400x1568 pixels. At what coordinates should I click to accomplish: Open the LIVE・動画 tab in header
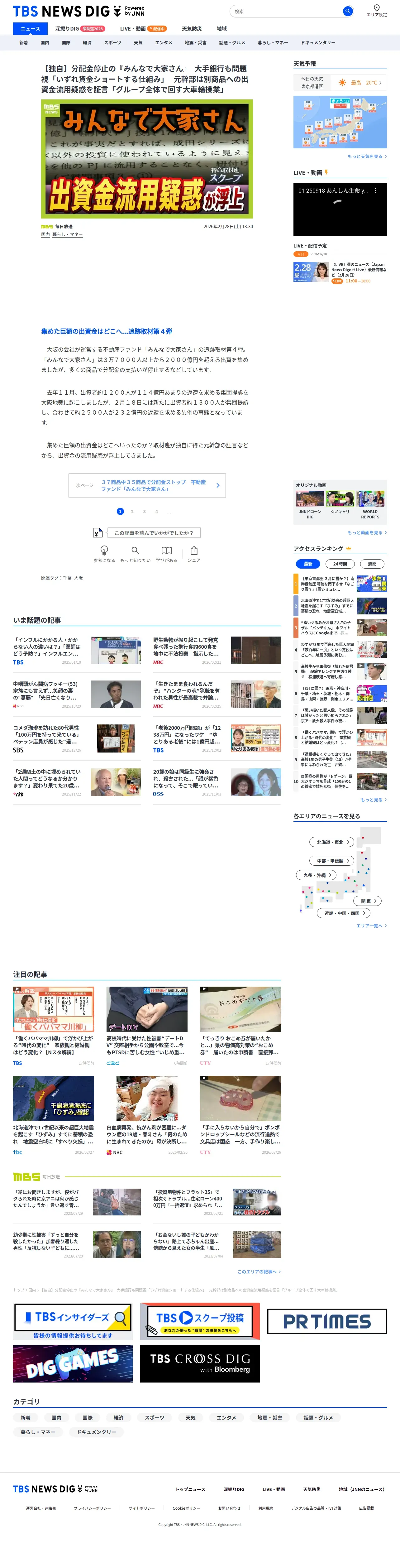pos(143,29)
